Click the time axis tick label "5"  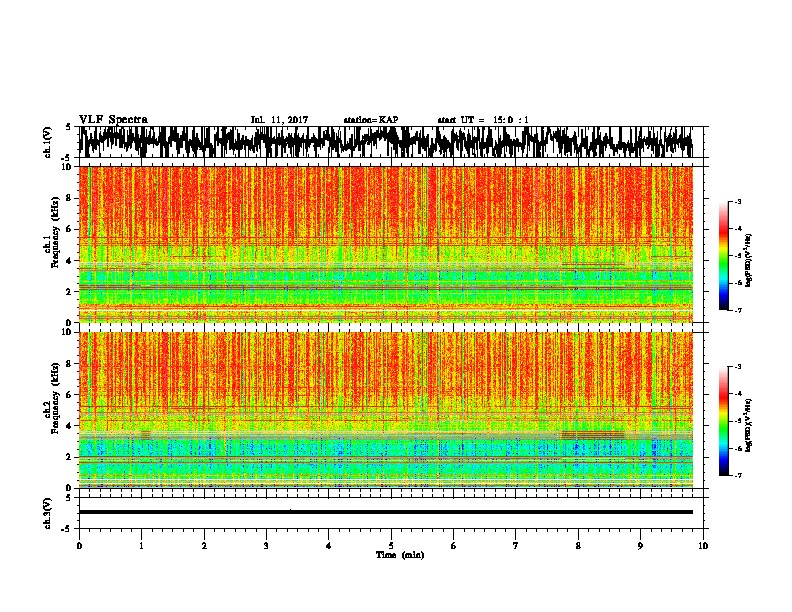pyautogui.click(x=391, y=546)
